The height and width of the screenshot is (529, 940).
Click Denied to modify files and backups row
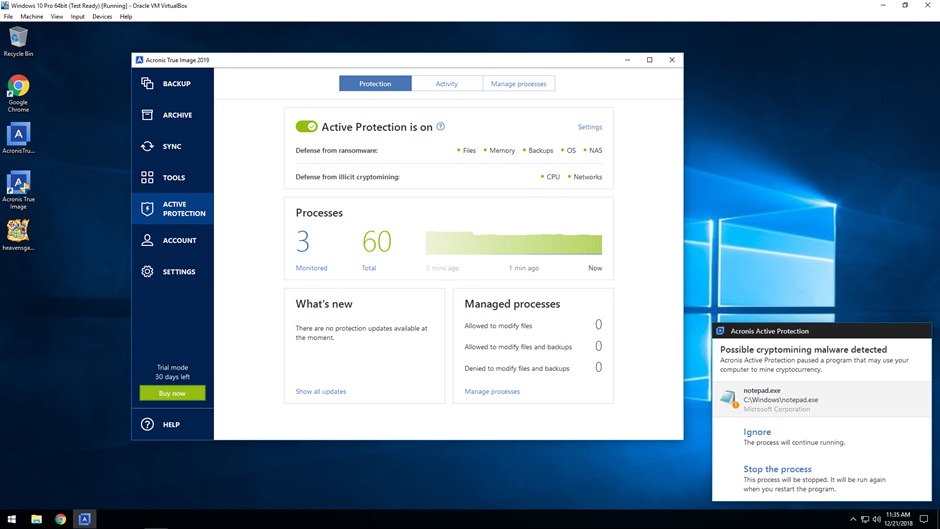533,368
